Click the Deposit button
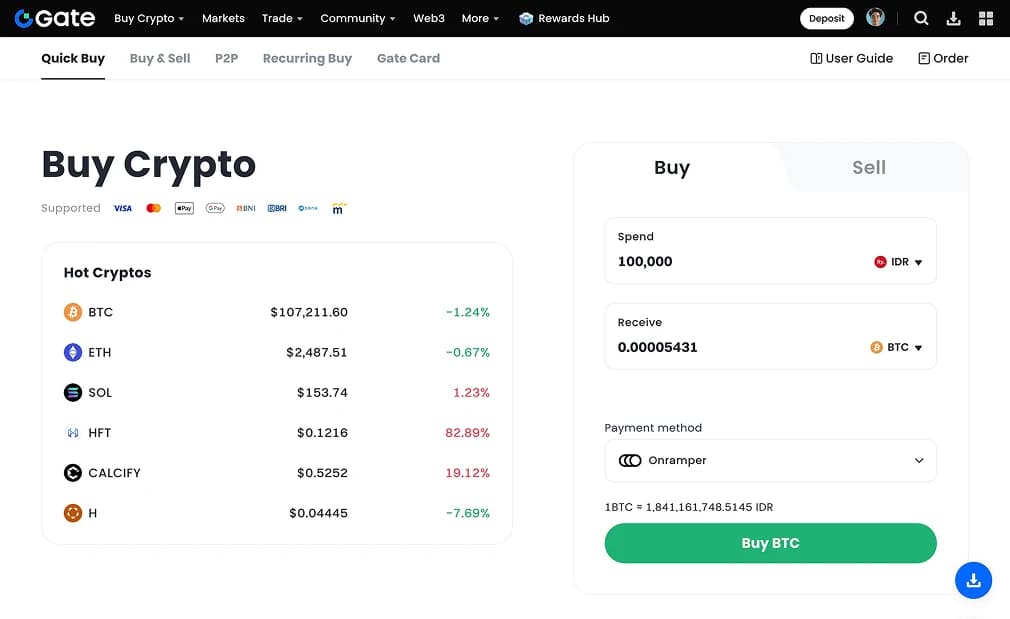The image size is (1010, 619). 826,18
